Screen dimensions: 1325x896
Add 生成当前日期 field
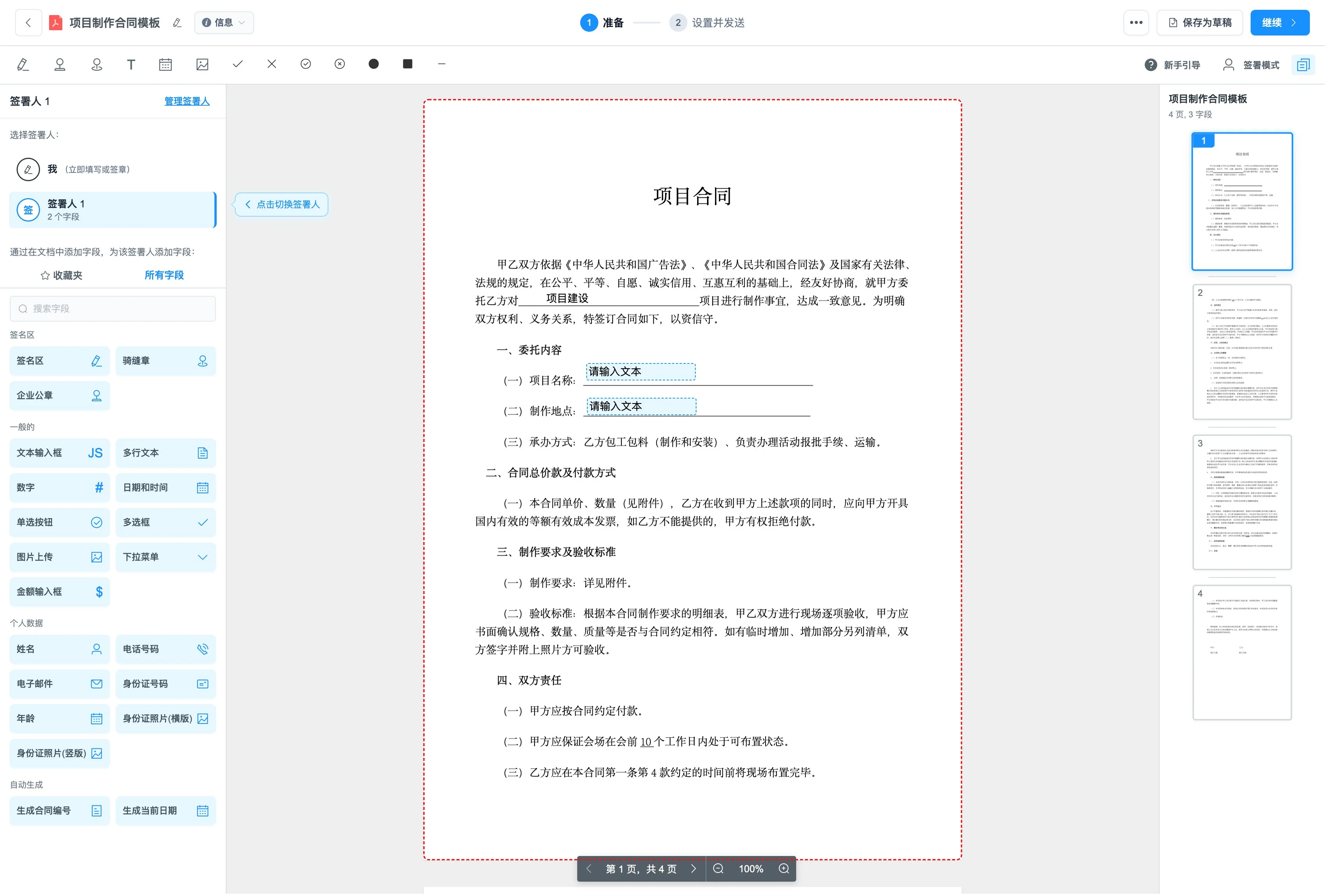pos(166,811)
